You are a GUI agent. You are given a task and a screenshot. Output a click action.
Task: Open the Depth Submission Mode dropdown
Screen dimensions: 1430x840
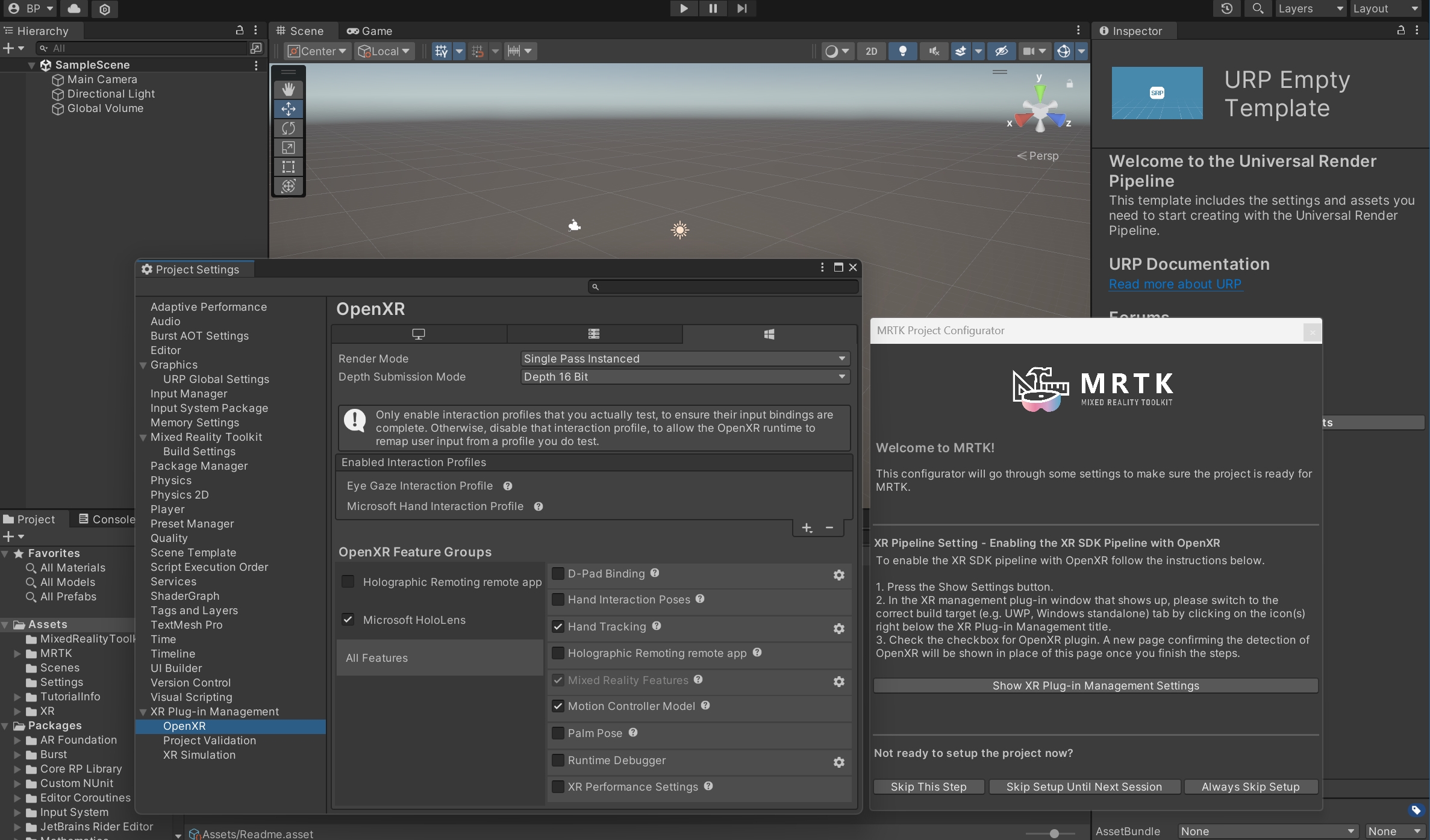(x=684, y=376)
